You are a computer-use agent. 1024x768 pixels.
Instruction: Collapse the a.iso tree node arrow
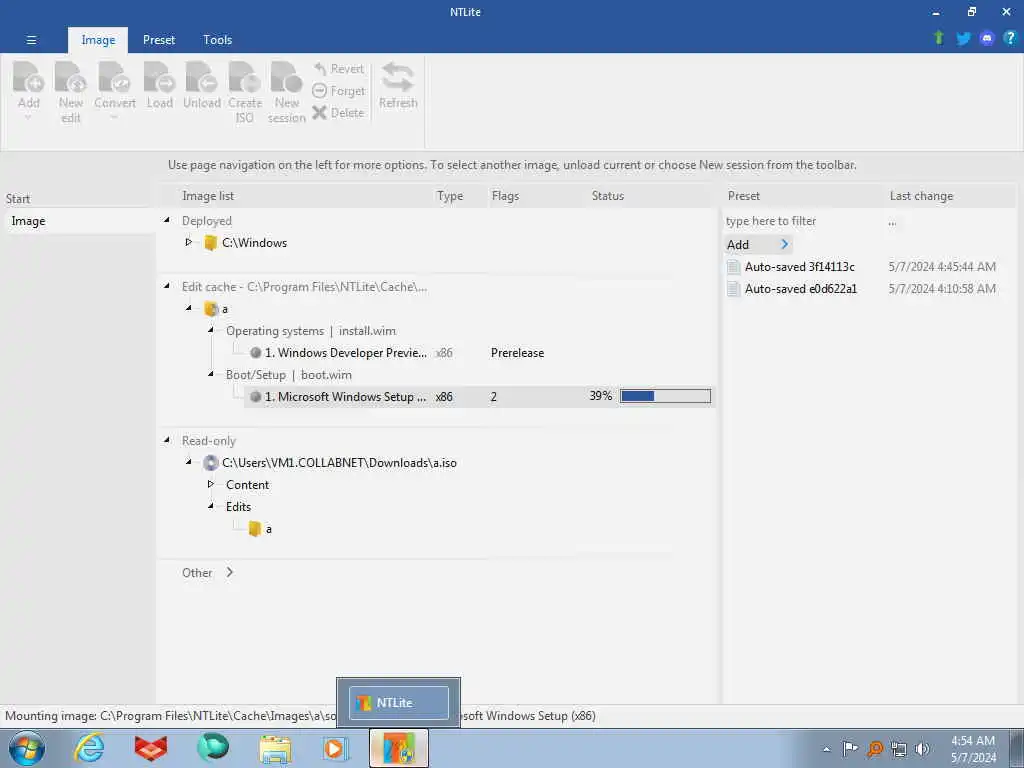(189, 462)
